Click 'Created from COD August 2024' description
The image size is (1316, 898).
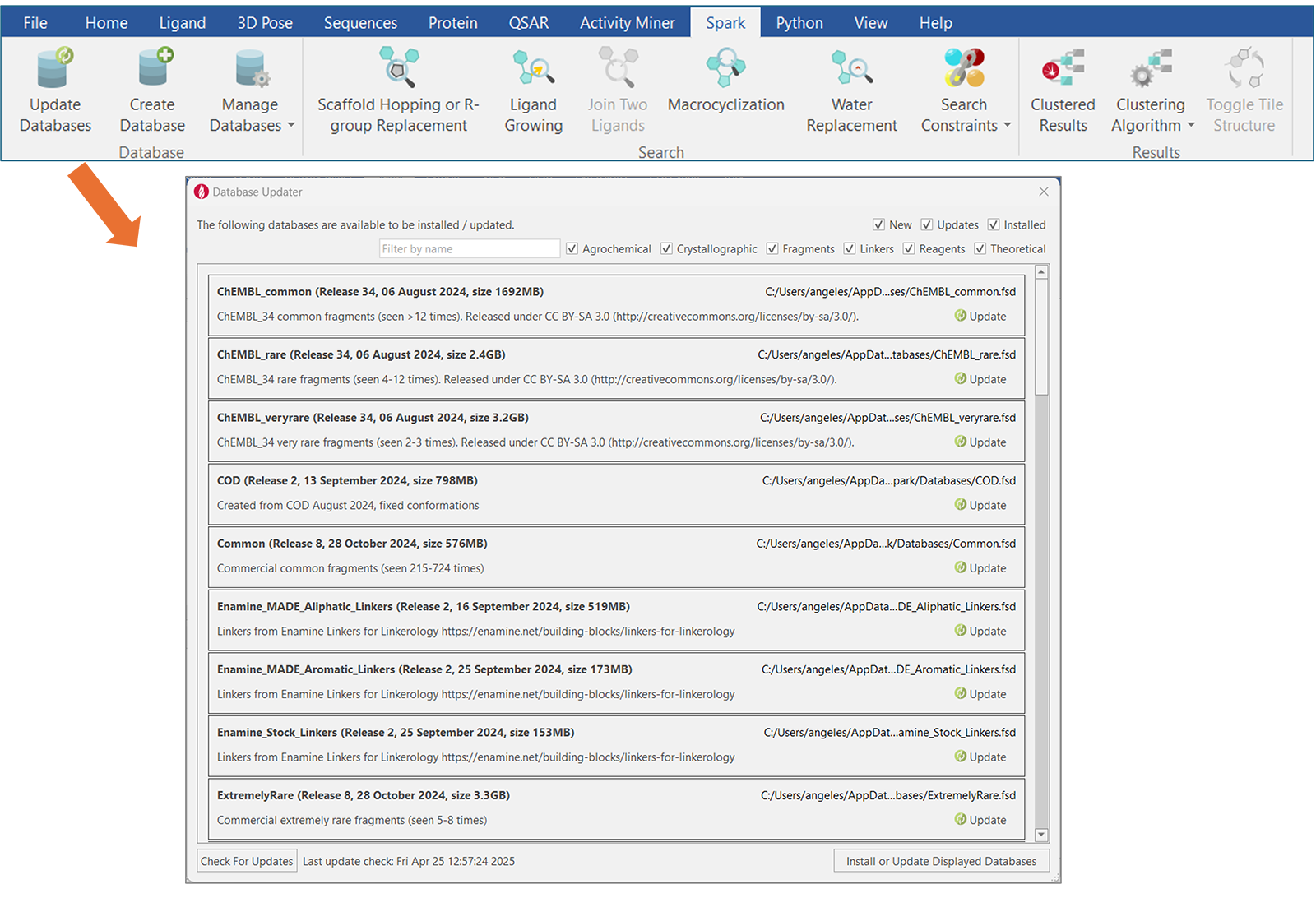348,505
